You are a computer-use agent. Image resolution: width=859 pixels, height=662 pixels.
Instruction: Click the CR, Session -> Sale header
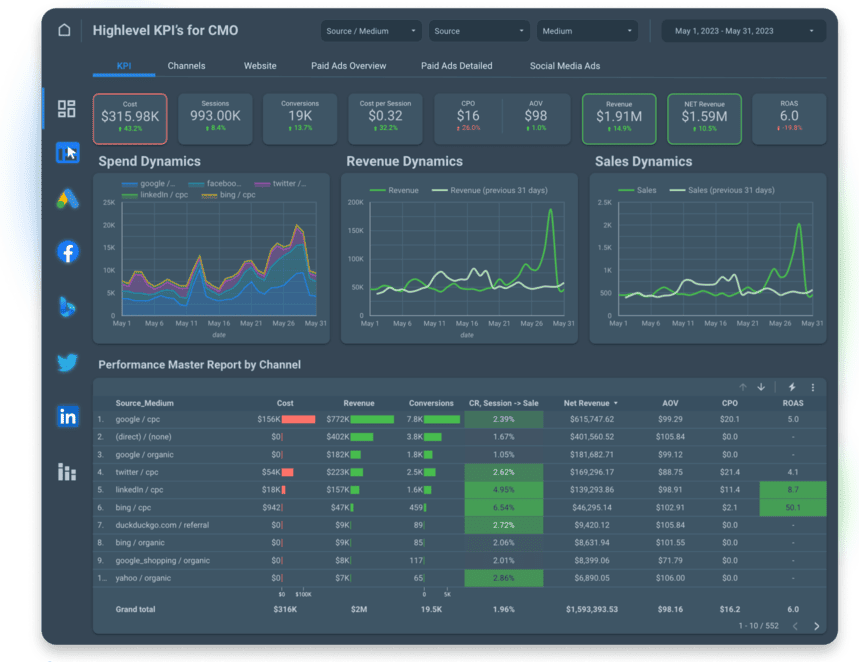(x=503, y=403)
